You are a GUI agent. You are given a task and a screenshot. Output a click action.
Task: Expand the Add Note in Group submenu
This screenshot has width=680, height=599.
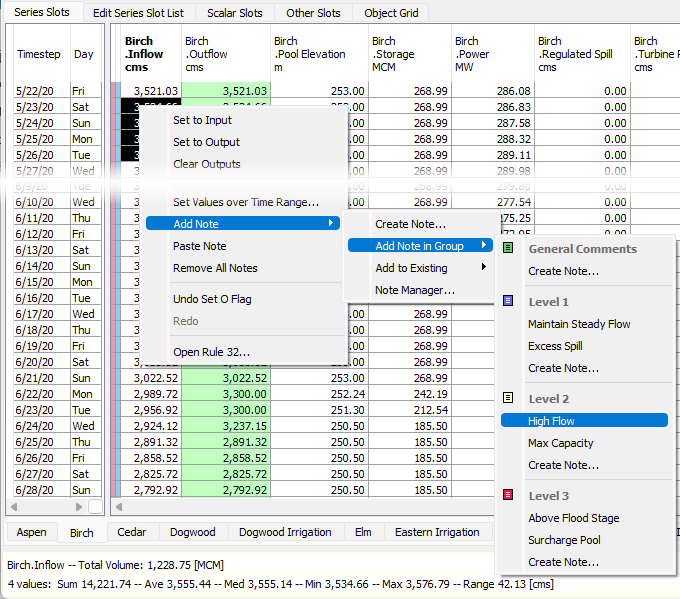[x=485, y=246]
